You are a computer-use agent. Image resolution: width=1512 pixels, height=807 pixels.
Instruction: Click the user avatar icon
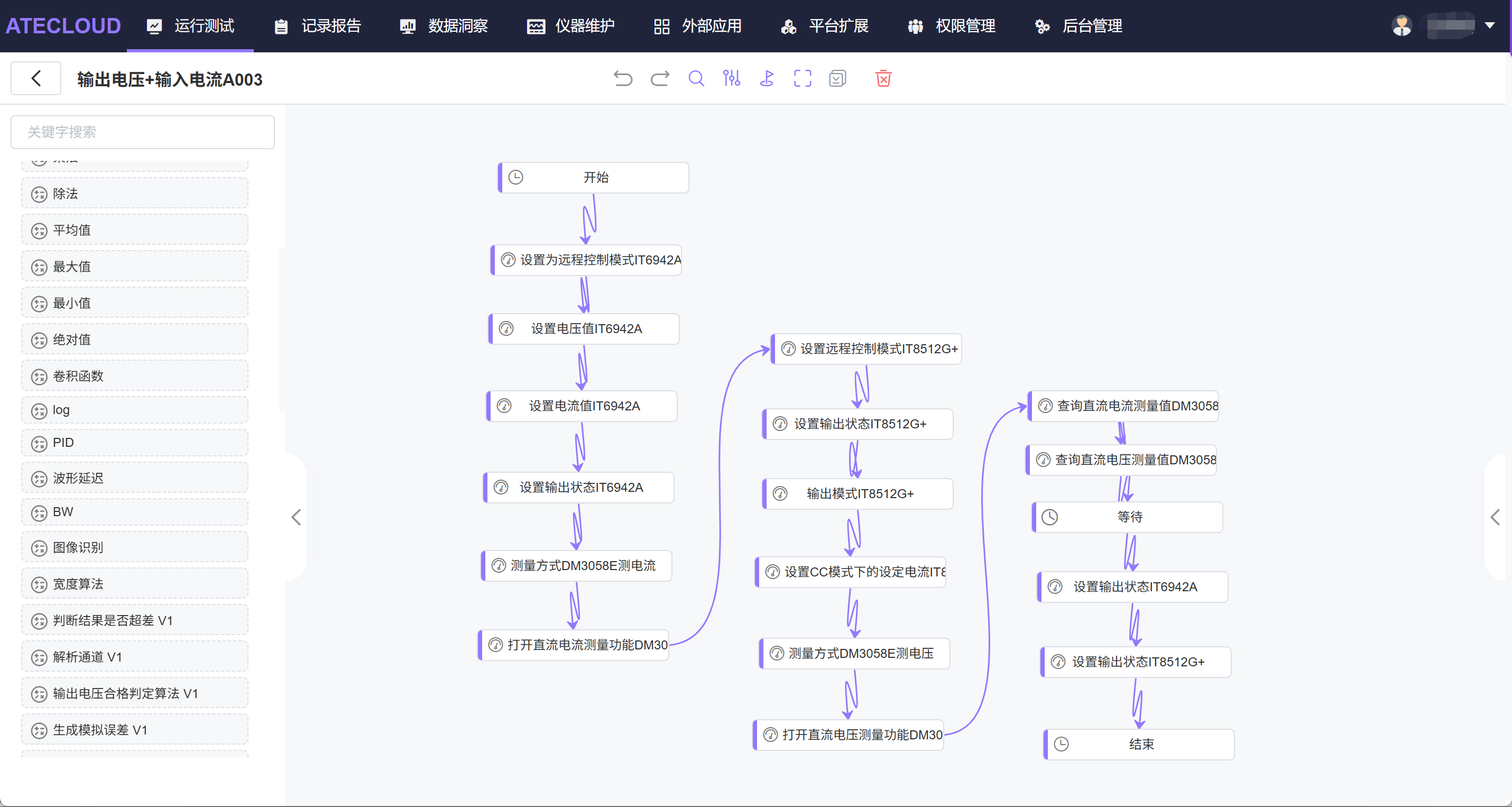[1402, 25]
